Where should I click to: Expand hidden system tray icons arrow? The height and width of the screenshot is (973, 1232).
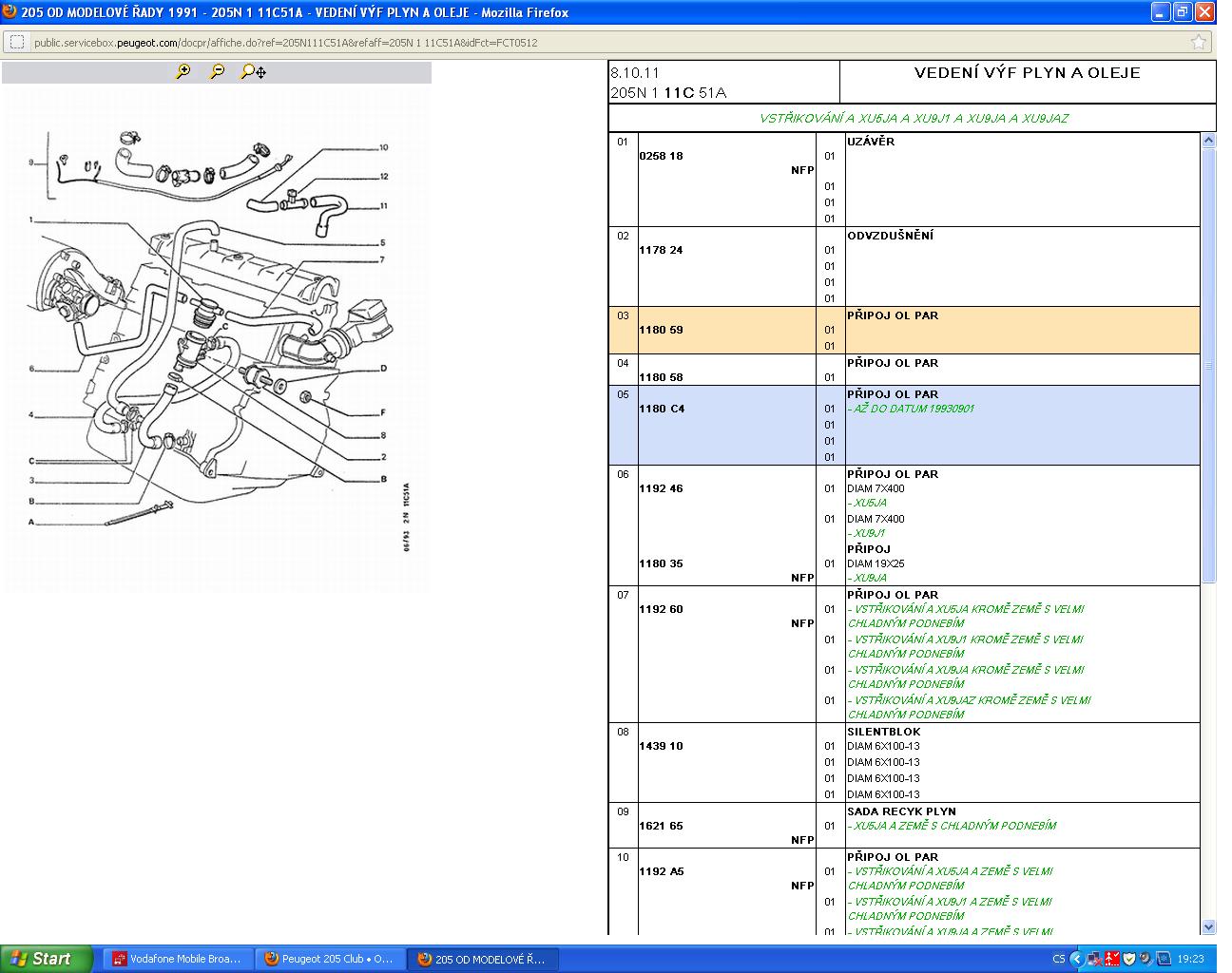(1076, 959)
